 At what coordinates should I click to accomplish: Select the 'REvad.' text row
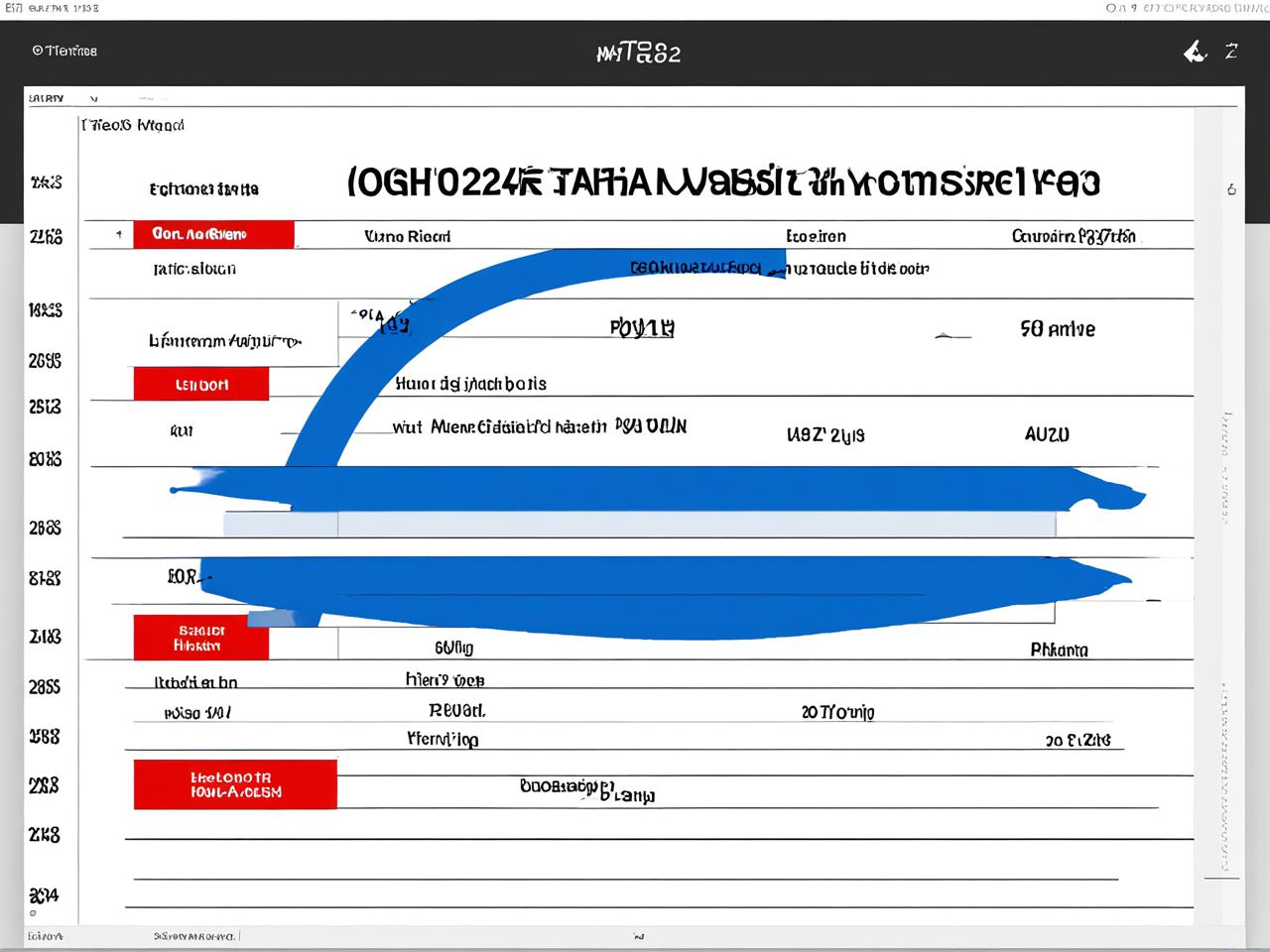tap(456, 711)
